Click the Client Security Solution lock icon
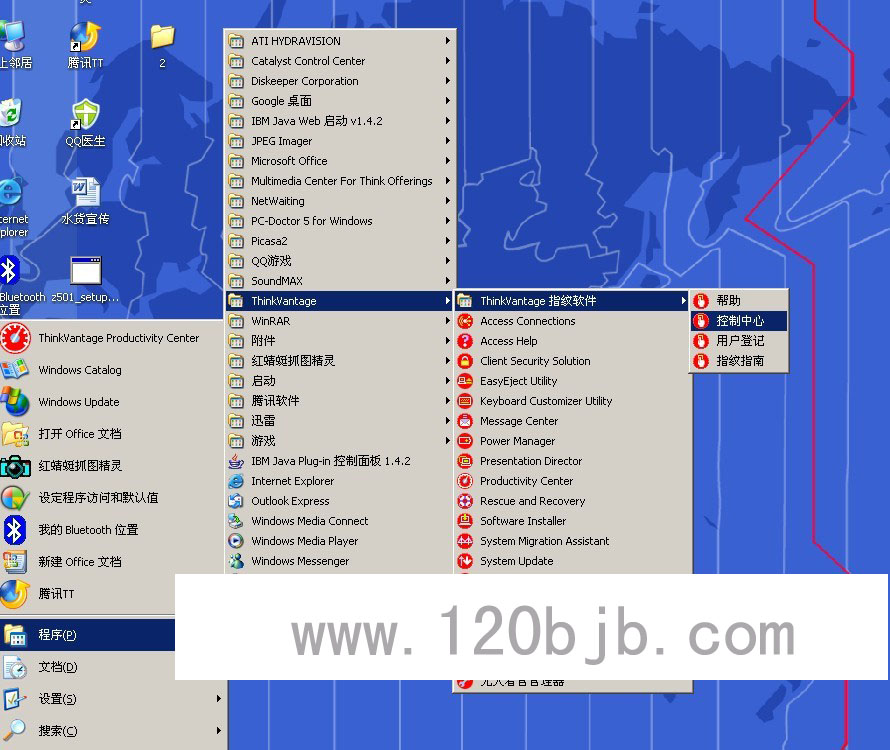Screen dimensions: 890x750 click(465, 361)
